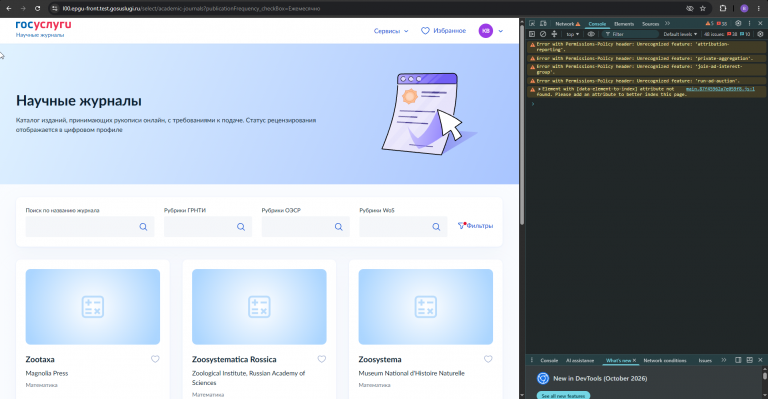Screen dimensions: 768x399
Task: Click search icon in journal name field
Action: (x=143, y=227)
